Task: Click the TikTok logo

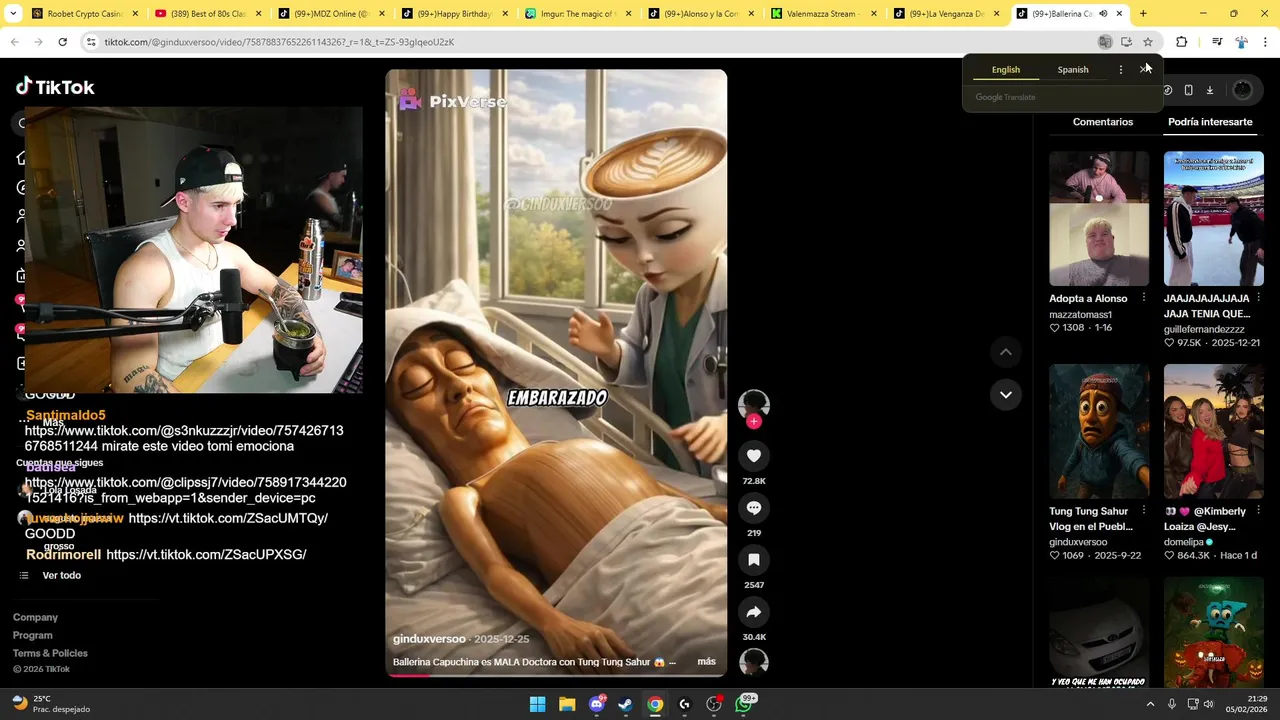Action: point(55,87)
